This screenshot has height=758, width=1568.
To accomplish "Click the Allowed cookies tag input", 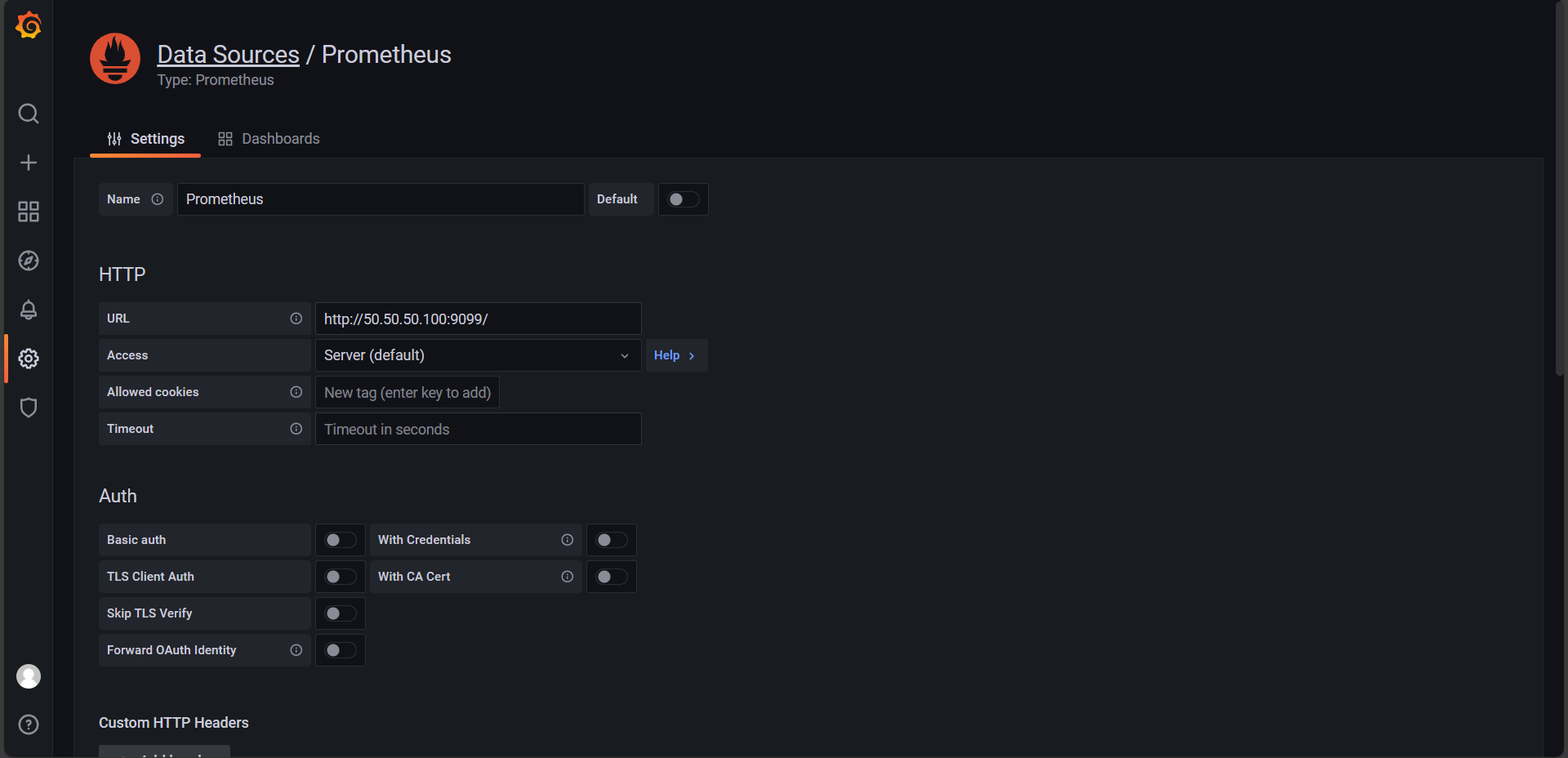I will (x=408, y=392).
